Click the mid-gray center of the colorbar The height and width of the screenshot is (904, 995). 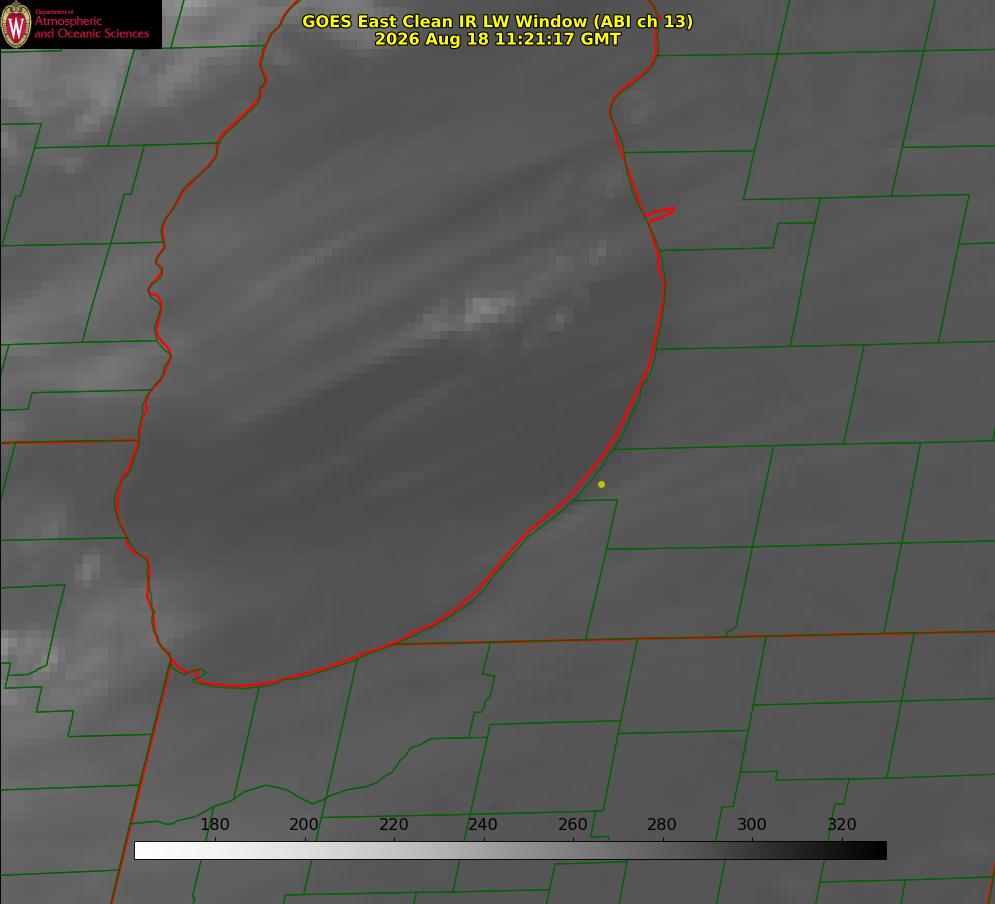coord(510,851)
